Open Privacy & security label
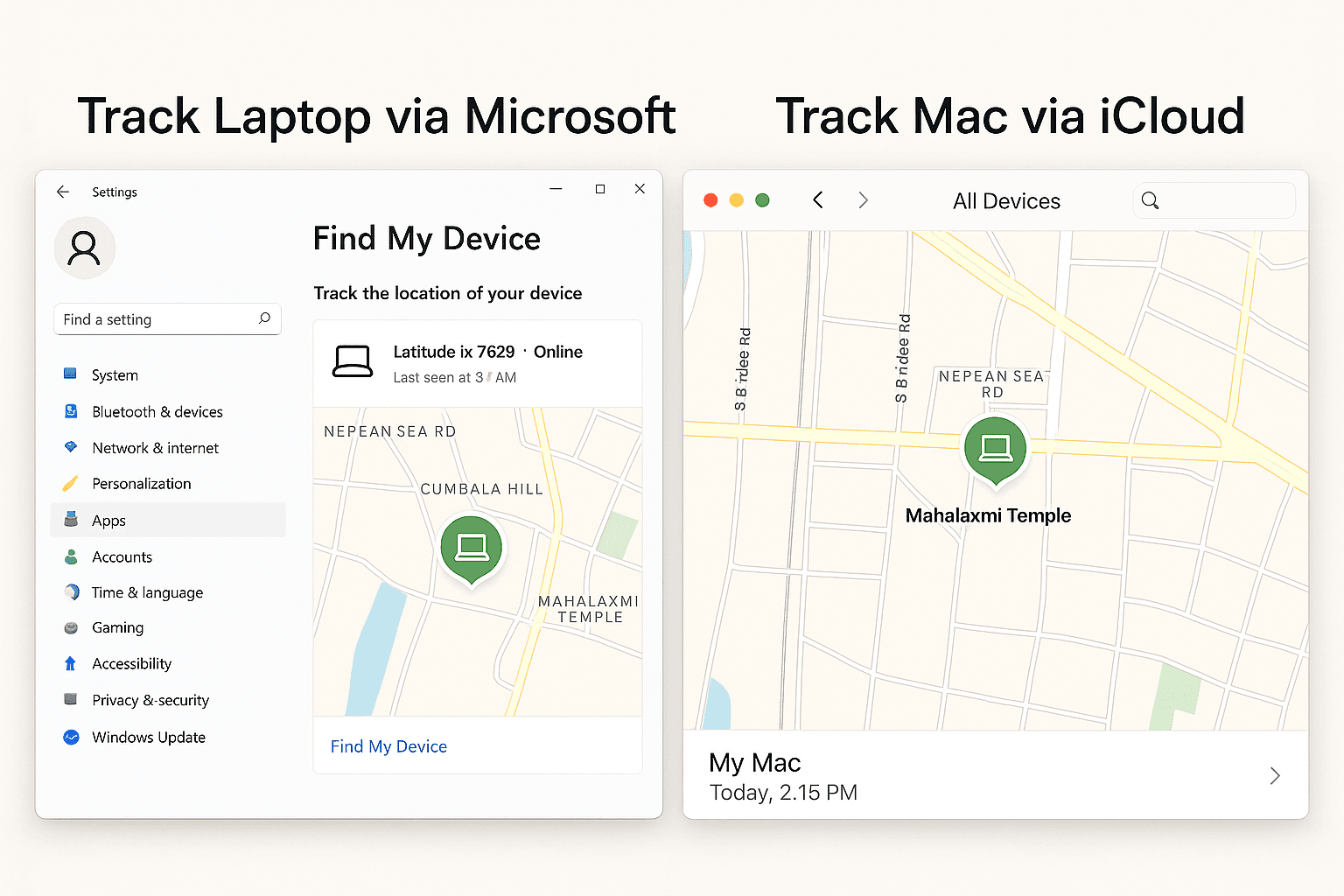Image resolution: width=1344 pixels, height=896 pixels. (x=150, y=700)
